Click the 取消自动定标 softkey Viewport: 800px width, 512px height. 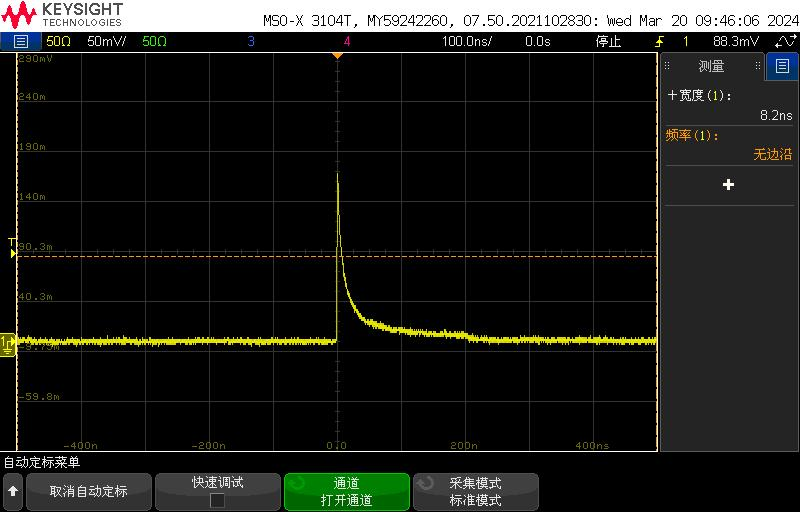tap(88, 491)
